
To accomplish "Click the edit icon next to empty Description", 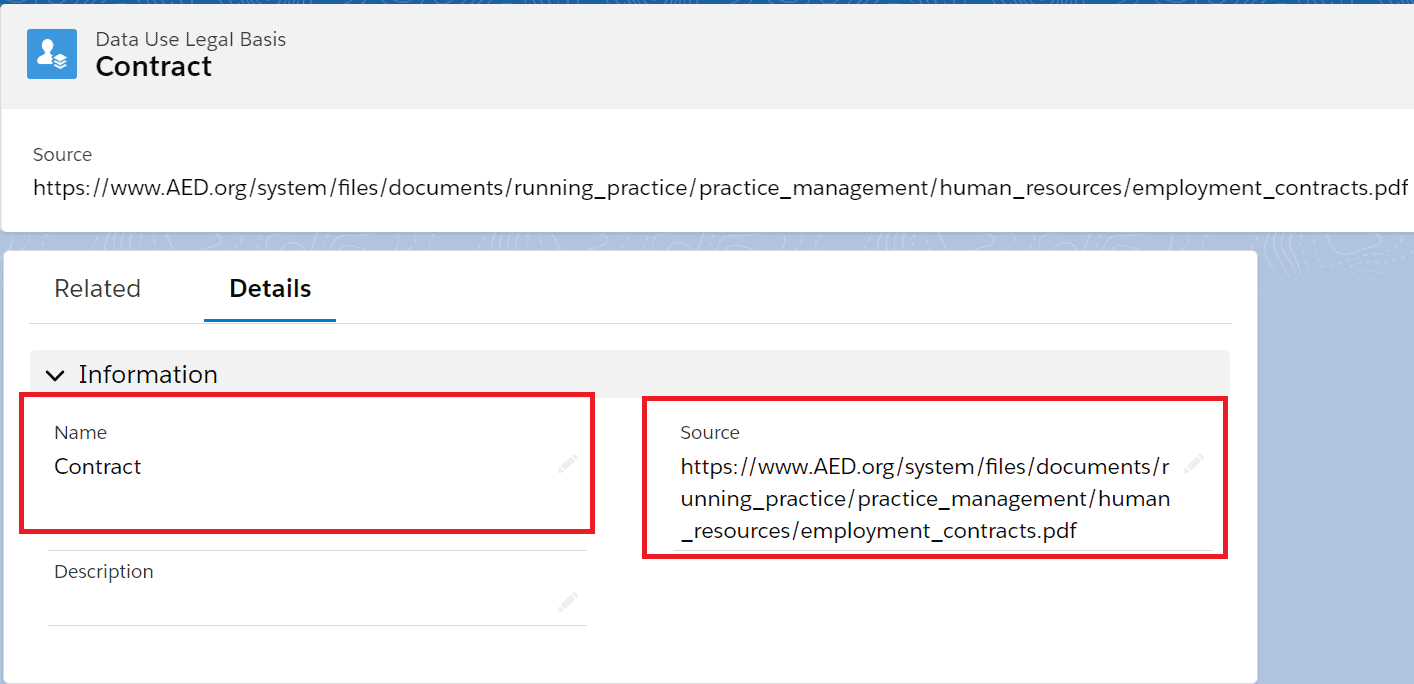I will (567, 602).
